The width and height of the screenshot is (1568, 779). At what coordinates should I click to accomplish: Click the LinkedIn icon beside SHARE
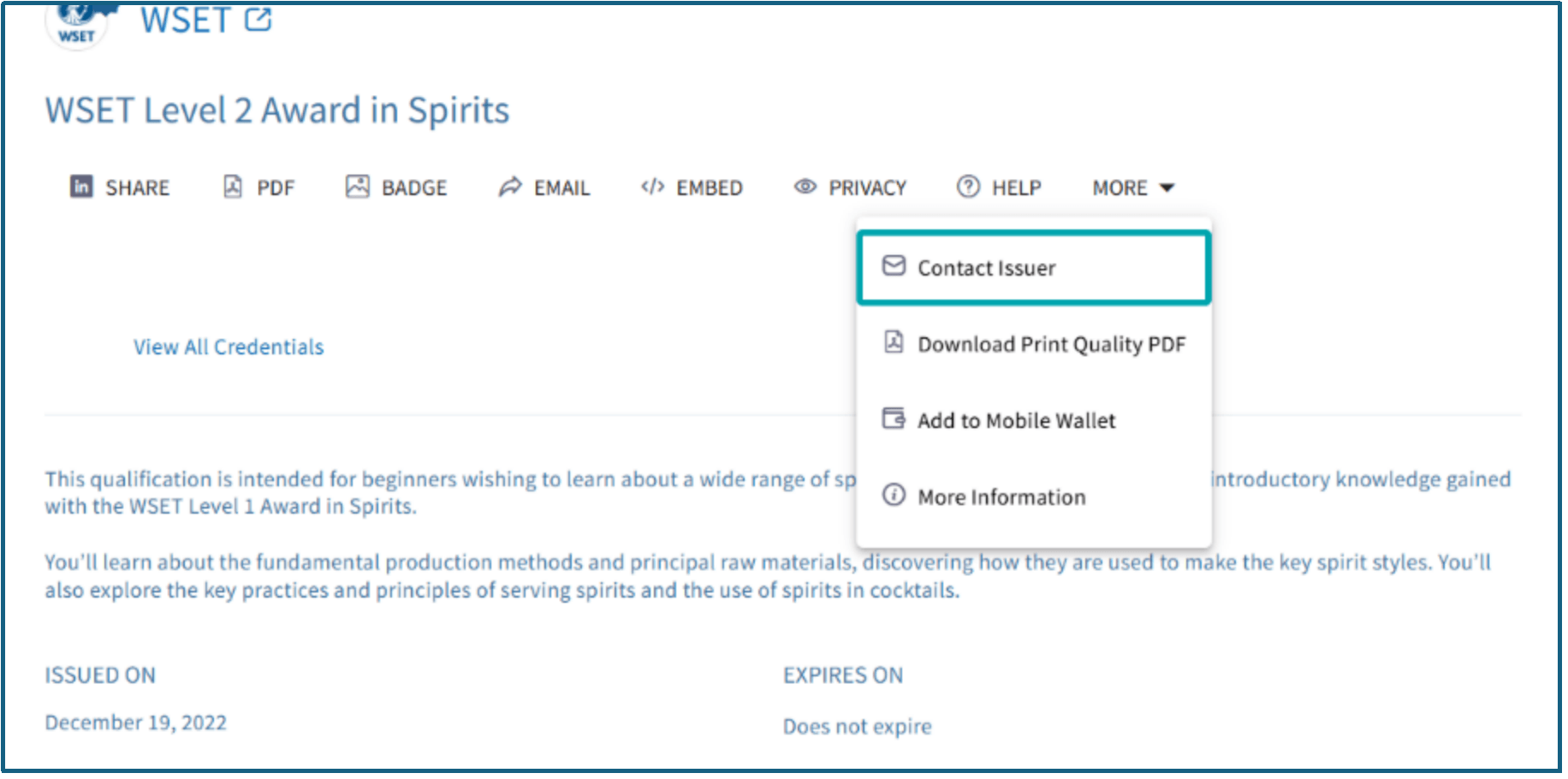point(81,187)
